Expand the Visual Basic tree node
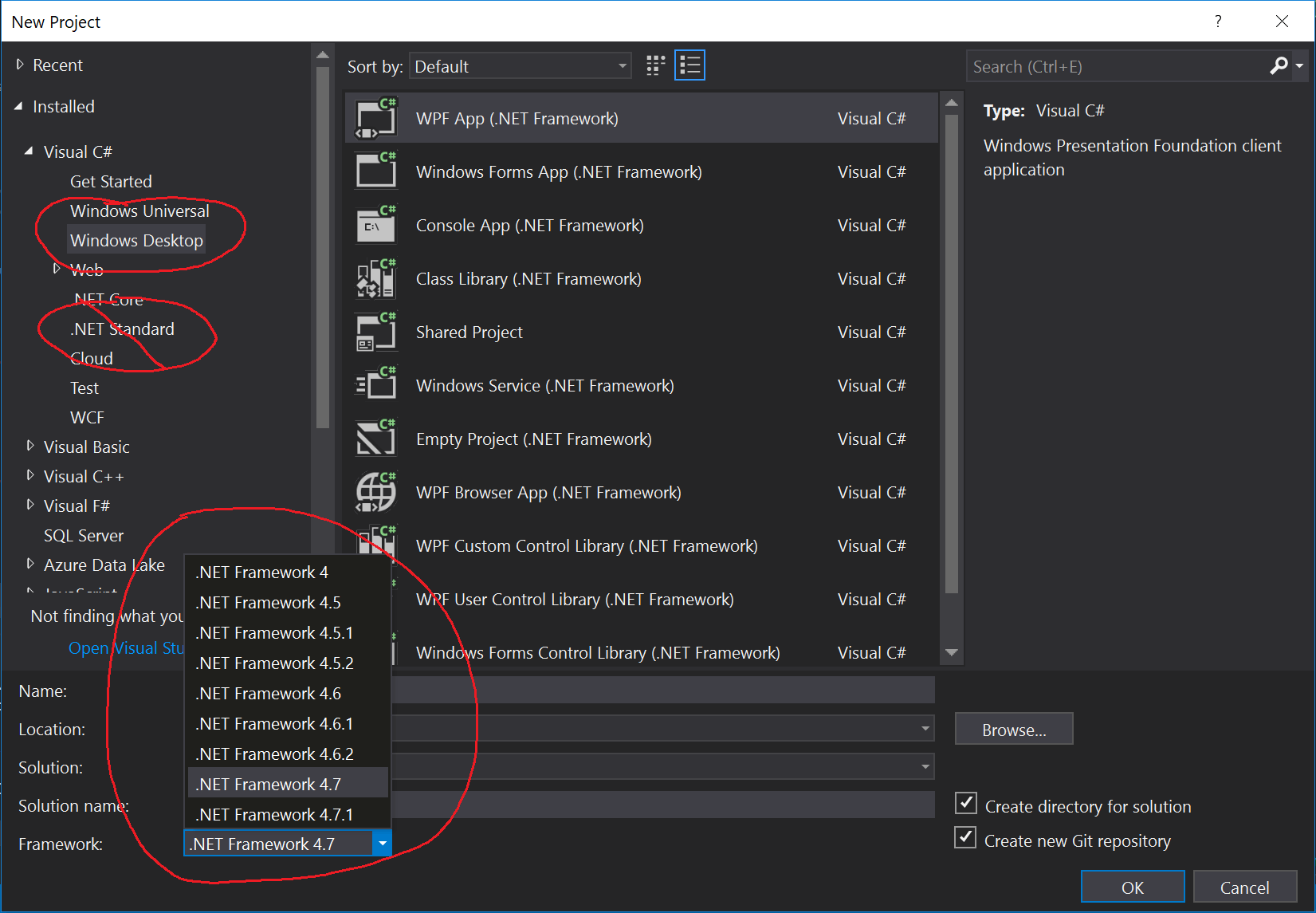 (x=30, y=446)
